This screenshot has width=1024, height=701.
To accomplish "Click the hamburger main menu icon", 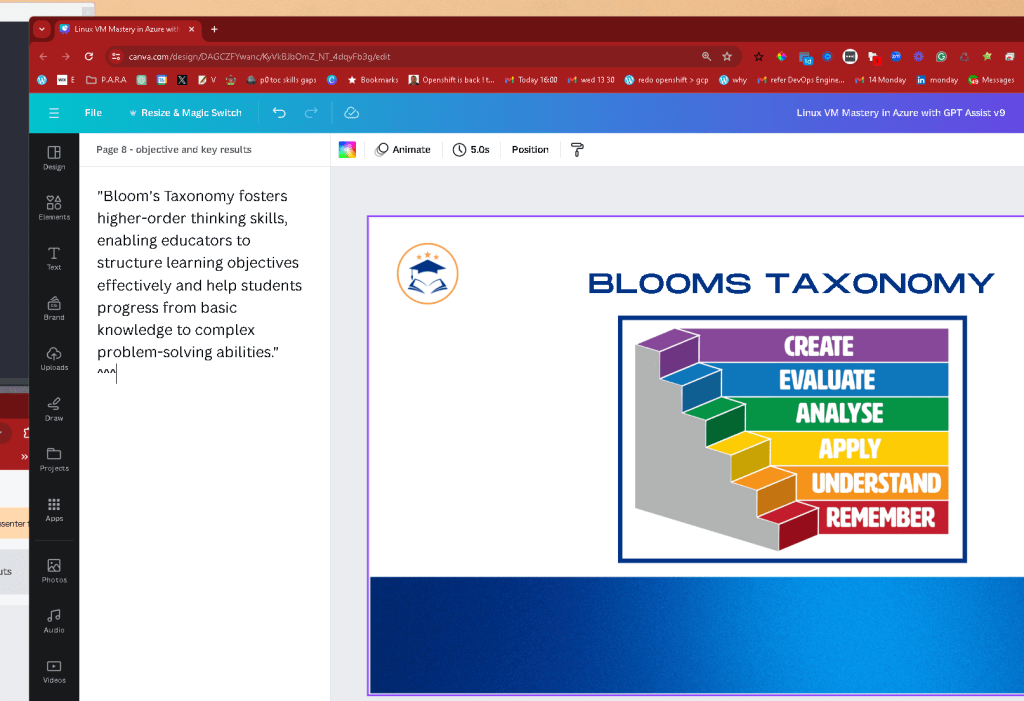I will coord(54,113).
